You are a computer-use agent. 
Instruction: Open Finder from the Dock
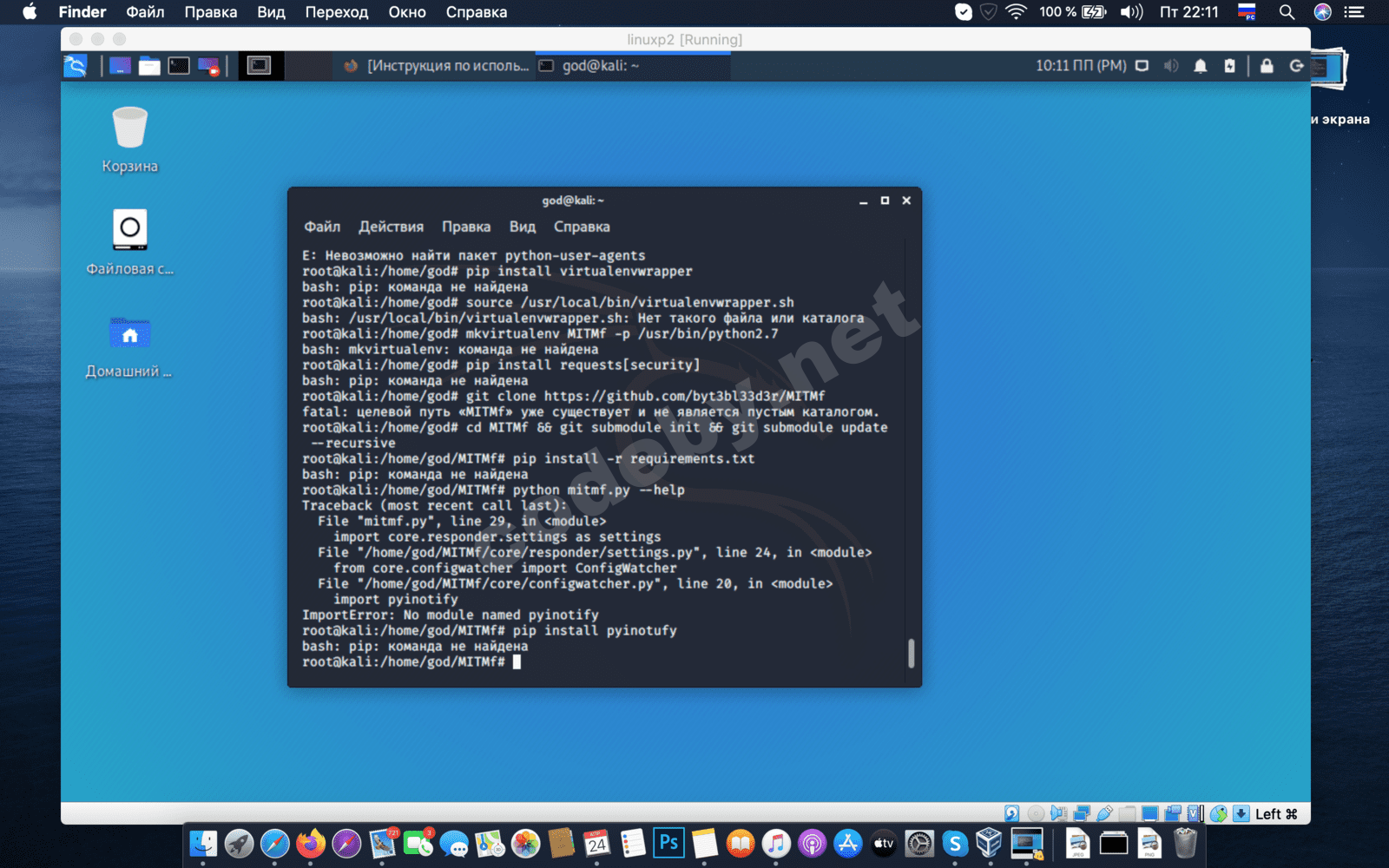click(203, 843)
